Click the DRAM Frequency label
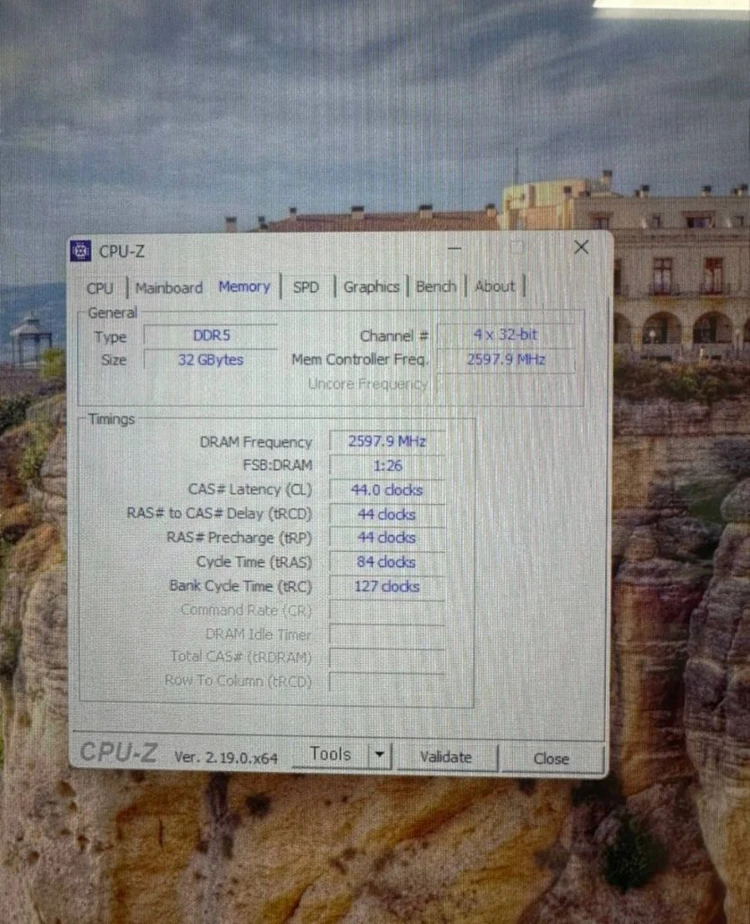 point(256,442)
